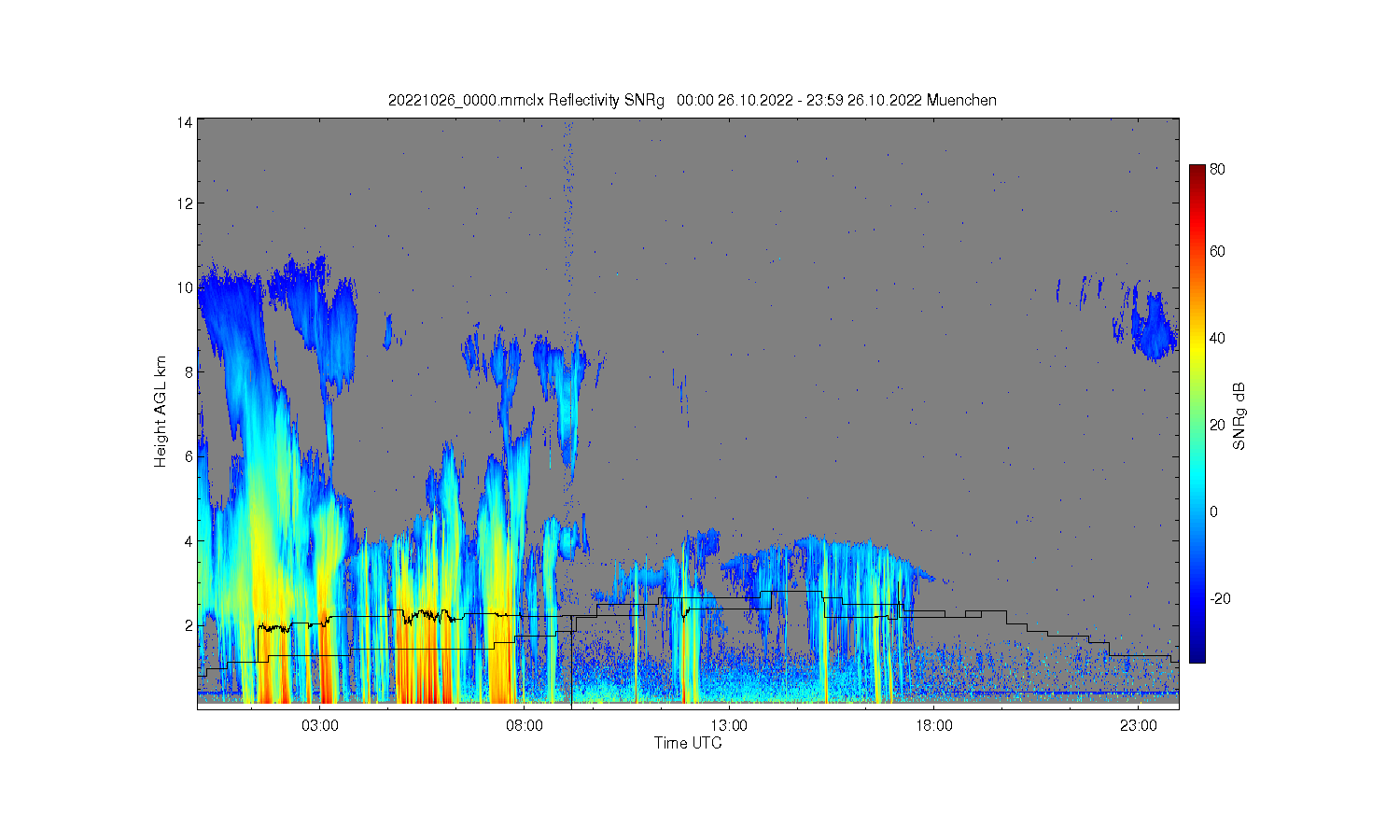Click the 18:00 time tick label

(x=933, y=725)
